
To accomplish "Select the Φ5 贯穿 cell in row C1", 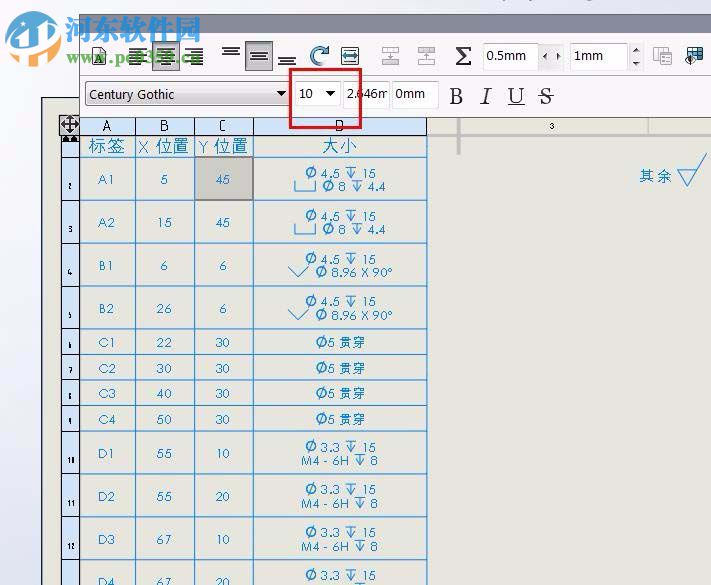I will [340, 342].
